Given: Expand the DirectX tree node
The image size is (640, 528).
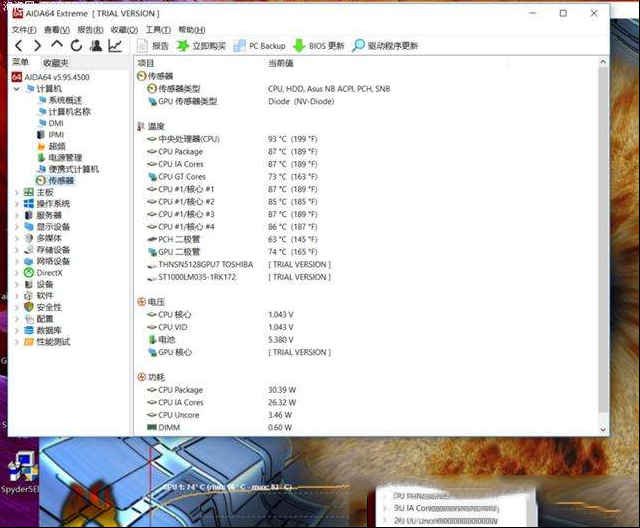Looking at the screenshot, I should [17, 273].
